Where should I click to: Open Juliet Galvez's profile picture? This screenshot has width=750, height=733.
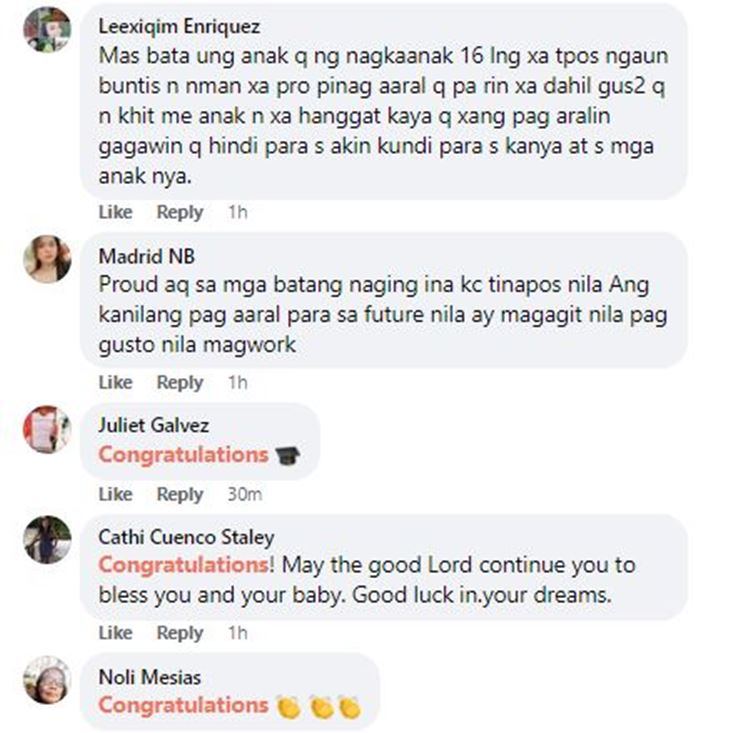(x=47, y=429)
